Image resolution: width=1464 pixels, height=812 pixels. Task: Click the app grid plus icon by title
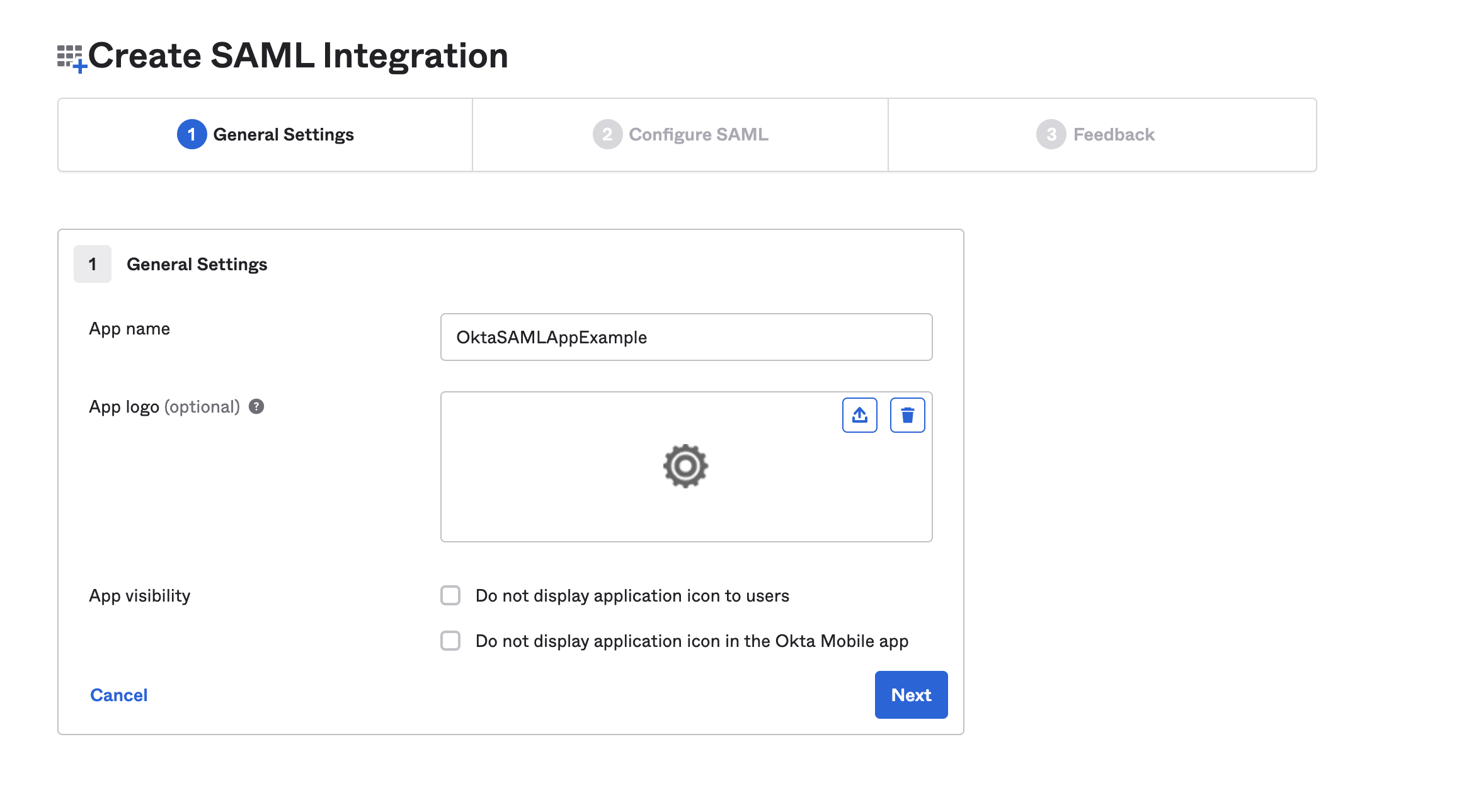(x=72, y=58)
